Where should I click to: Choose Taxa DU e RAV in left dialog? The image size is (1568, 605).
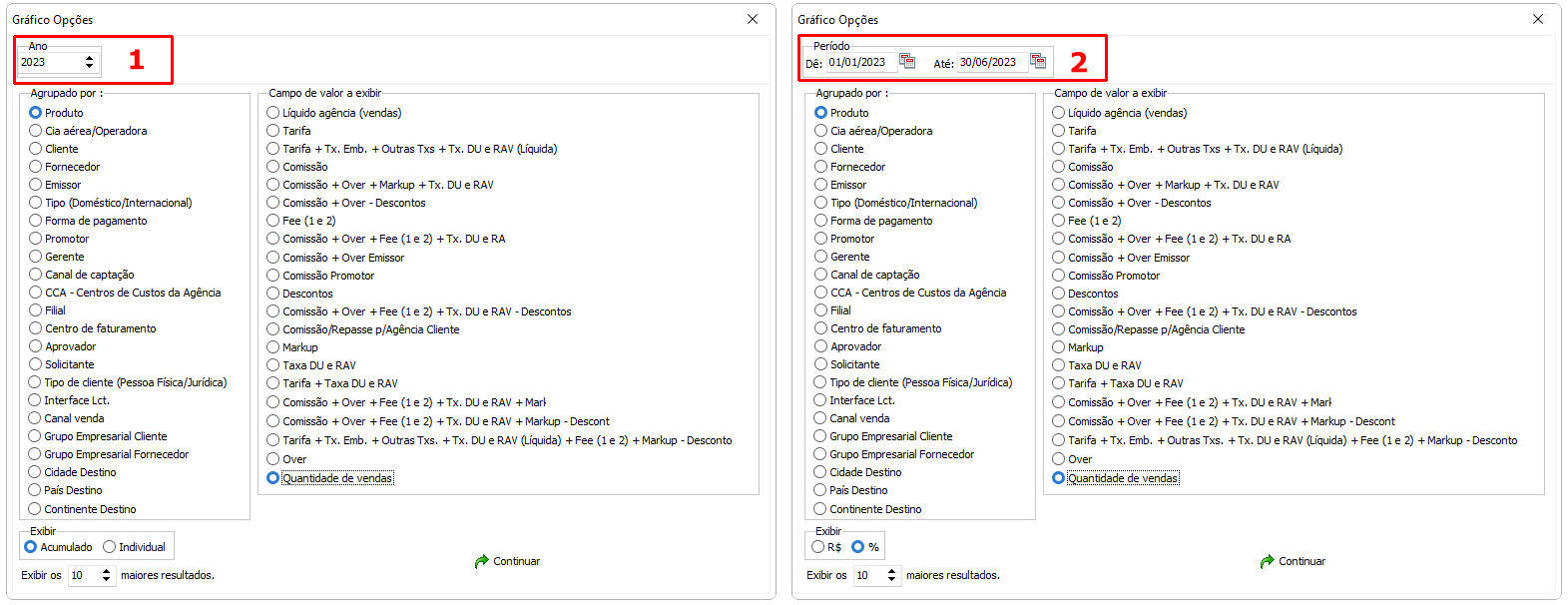(311, 365)
